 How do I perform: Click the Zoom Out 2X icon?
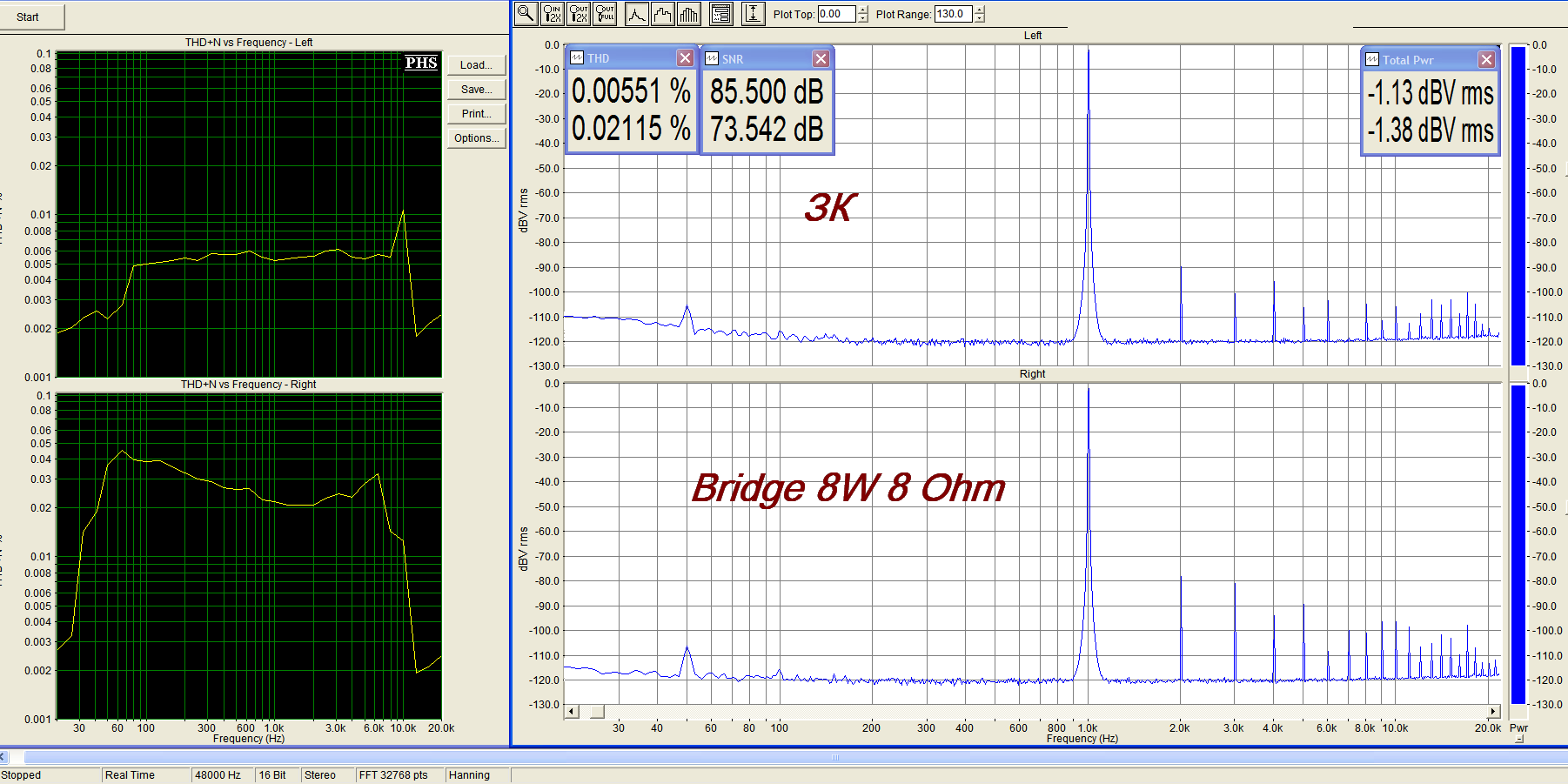579,13
